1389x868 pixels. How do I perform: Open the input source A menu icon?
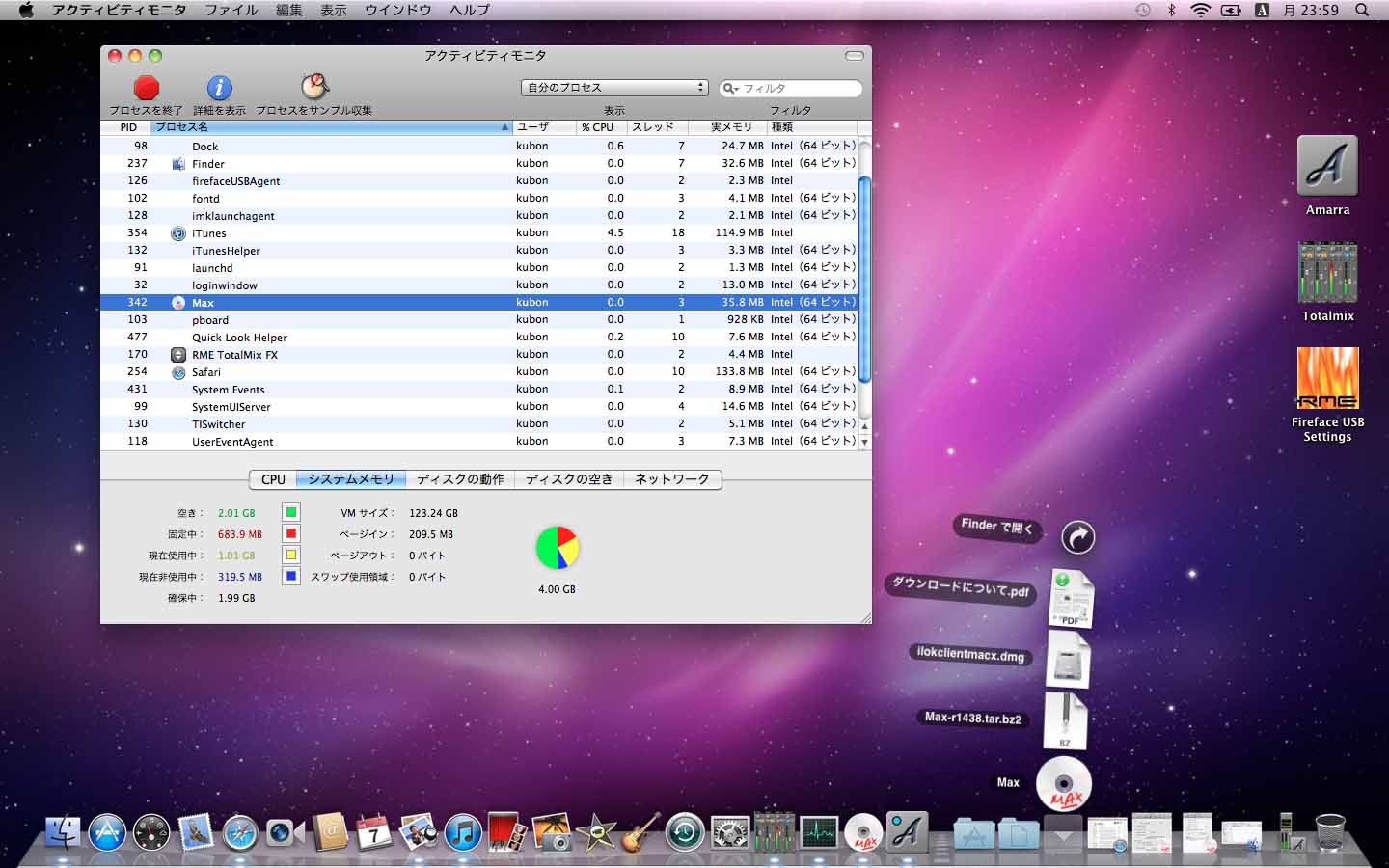coord(1261,10)
